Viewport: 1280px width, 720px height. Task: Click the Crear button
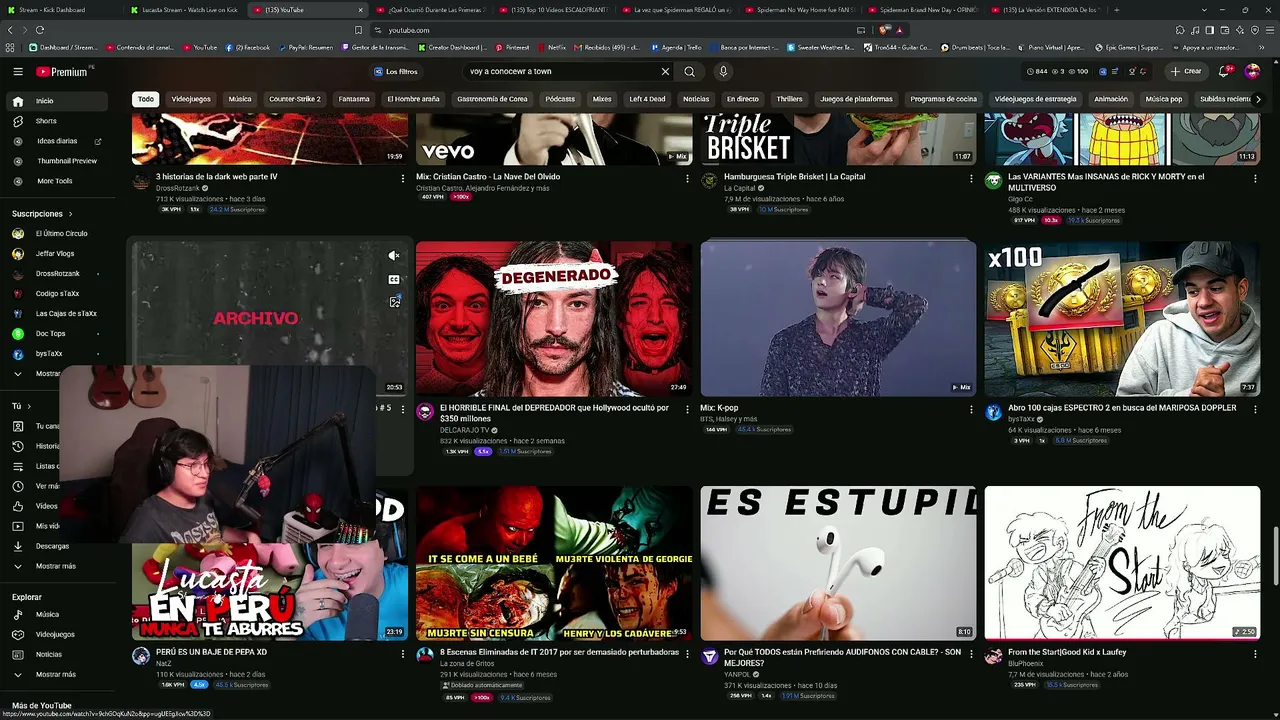pyautogui.click(x=1187, y=72)
